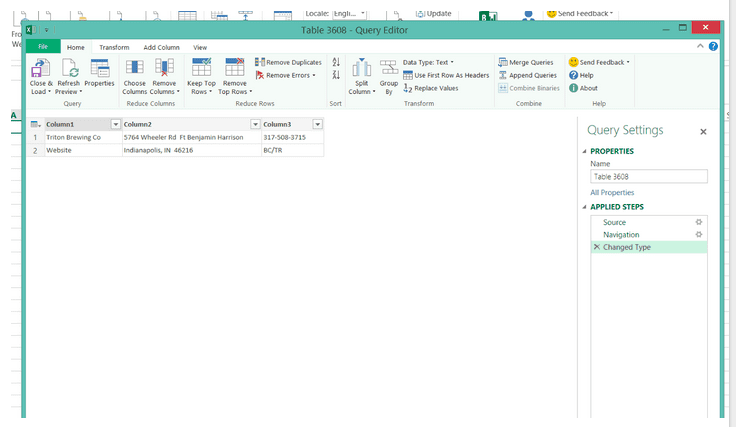Screen dimensions: 736x427
Task: Click the 'BC/TR' cell
Action: (292, 150)
